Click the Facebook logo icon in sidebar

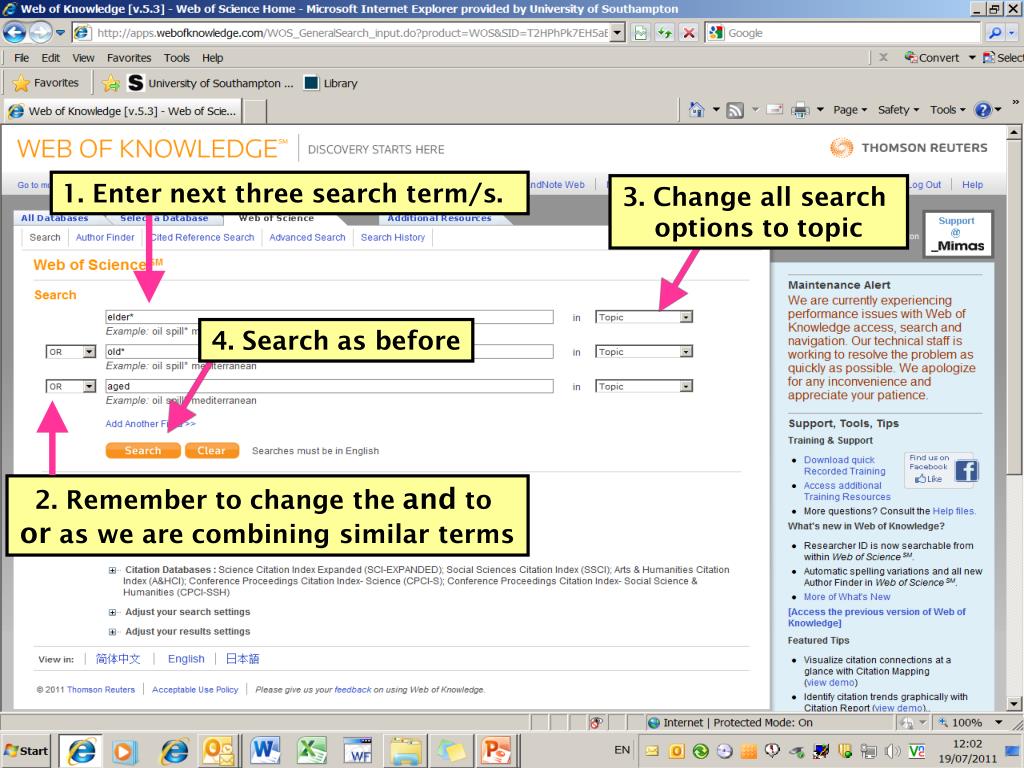point(967,471)
